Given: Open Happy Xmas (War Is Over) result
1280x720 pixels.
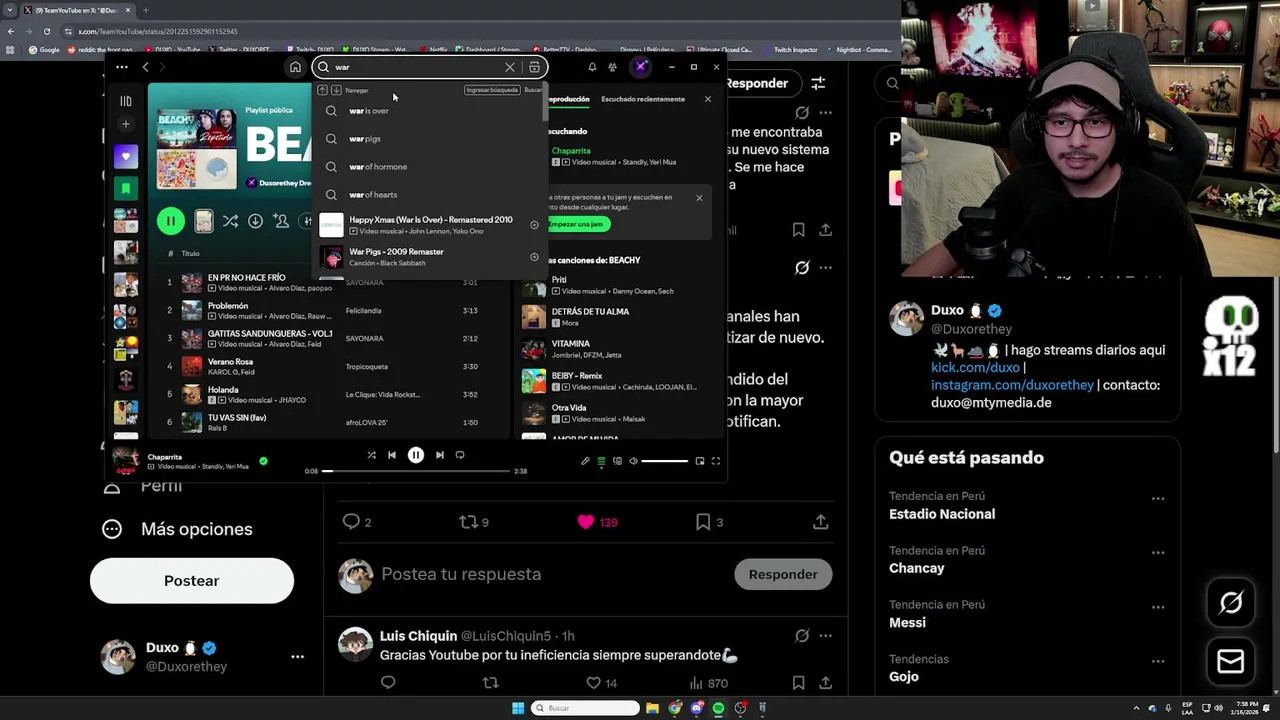Looking at the screenshot, I should [430, 225].
